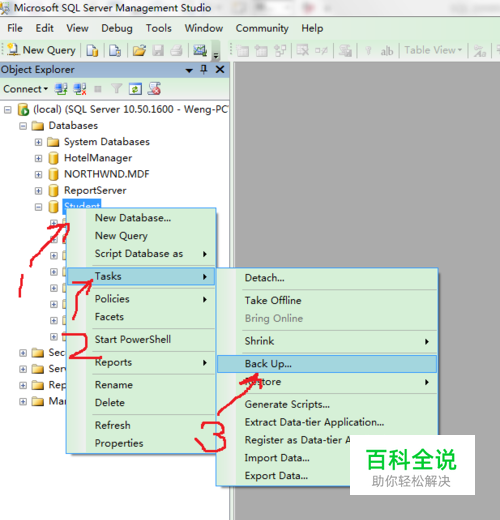The height and width of the screenshot is (520, 500).
Task: Open the Policies submenu
Action: tap(141, 299)
